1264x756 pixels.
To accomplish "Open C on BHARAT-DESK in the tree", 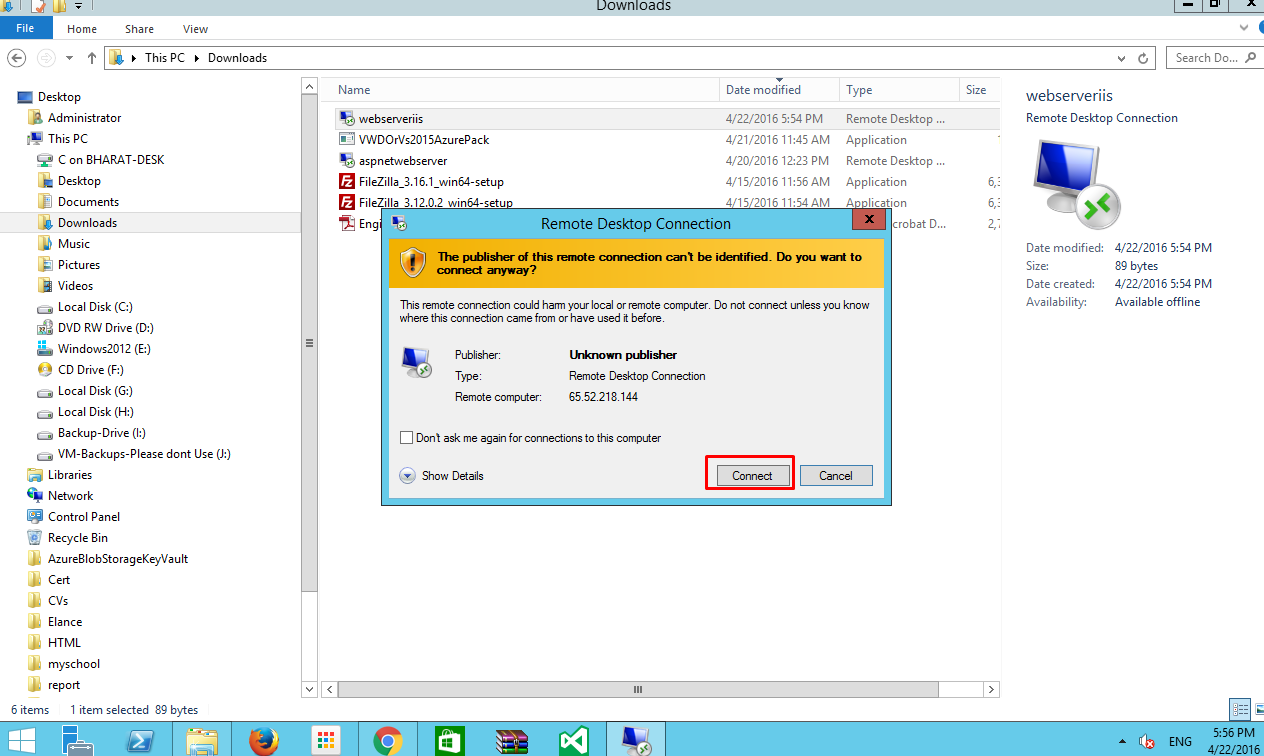I will tap(110, 160).
